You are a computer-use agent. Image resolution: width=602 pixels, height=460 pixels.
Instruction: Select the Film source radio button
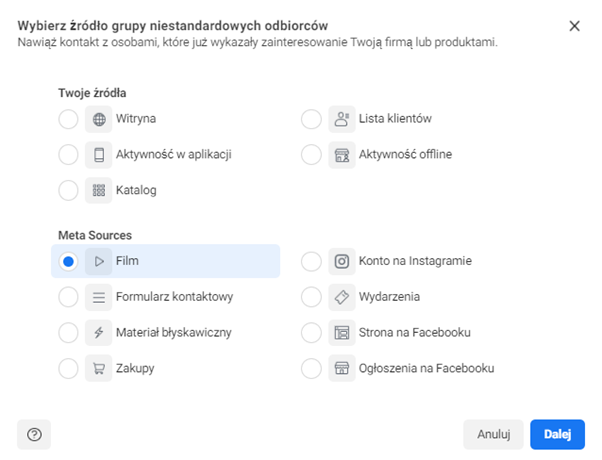click(68, 261)
